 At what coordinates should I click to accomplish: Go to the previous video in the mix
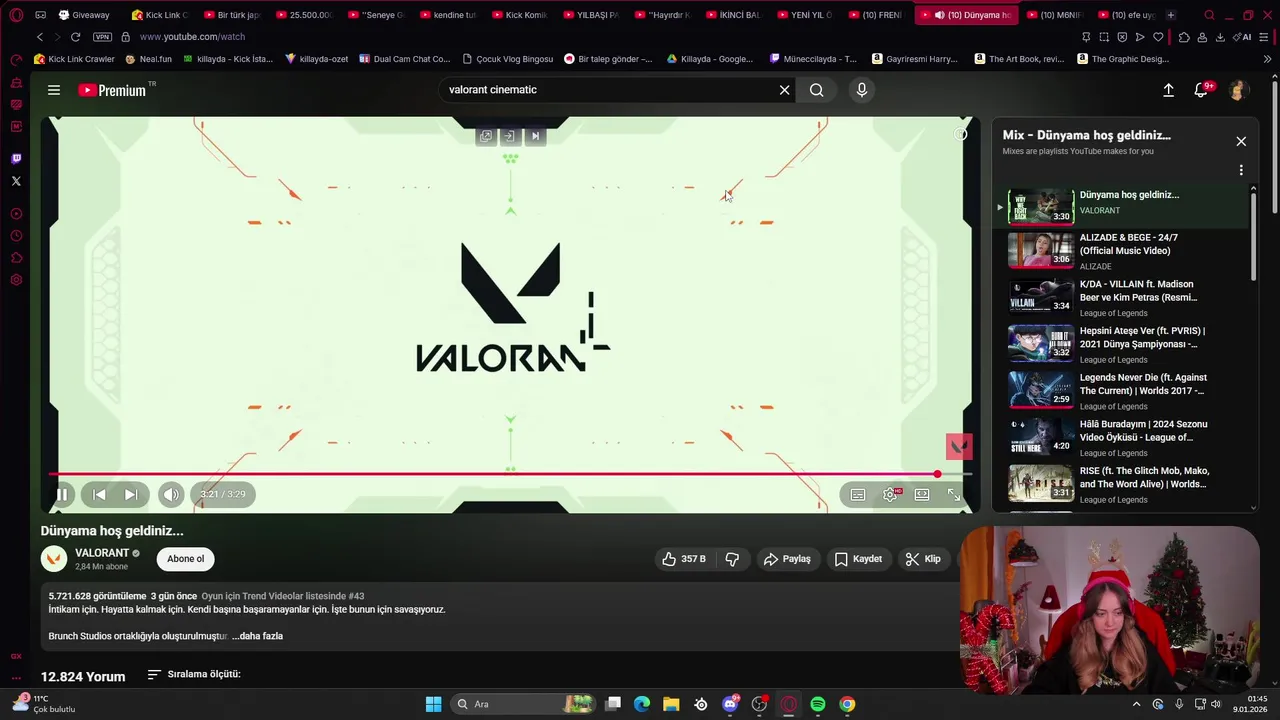tap(99, 494)
